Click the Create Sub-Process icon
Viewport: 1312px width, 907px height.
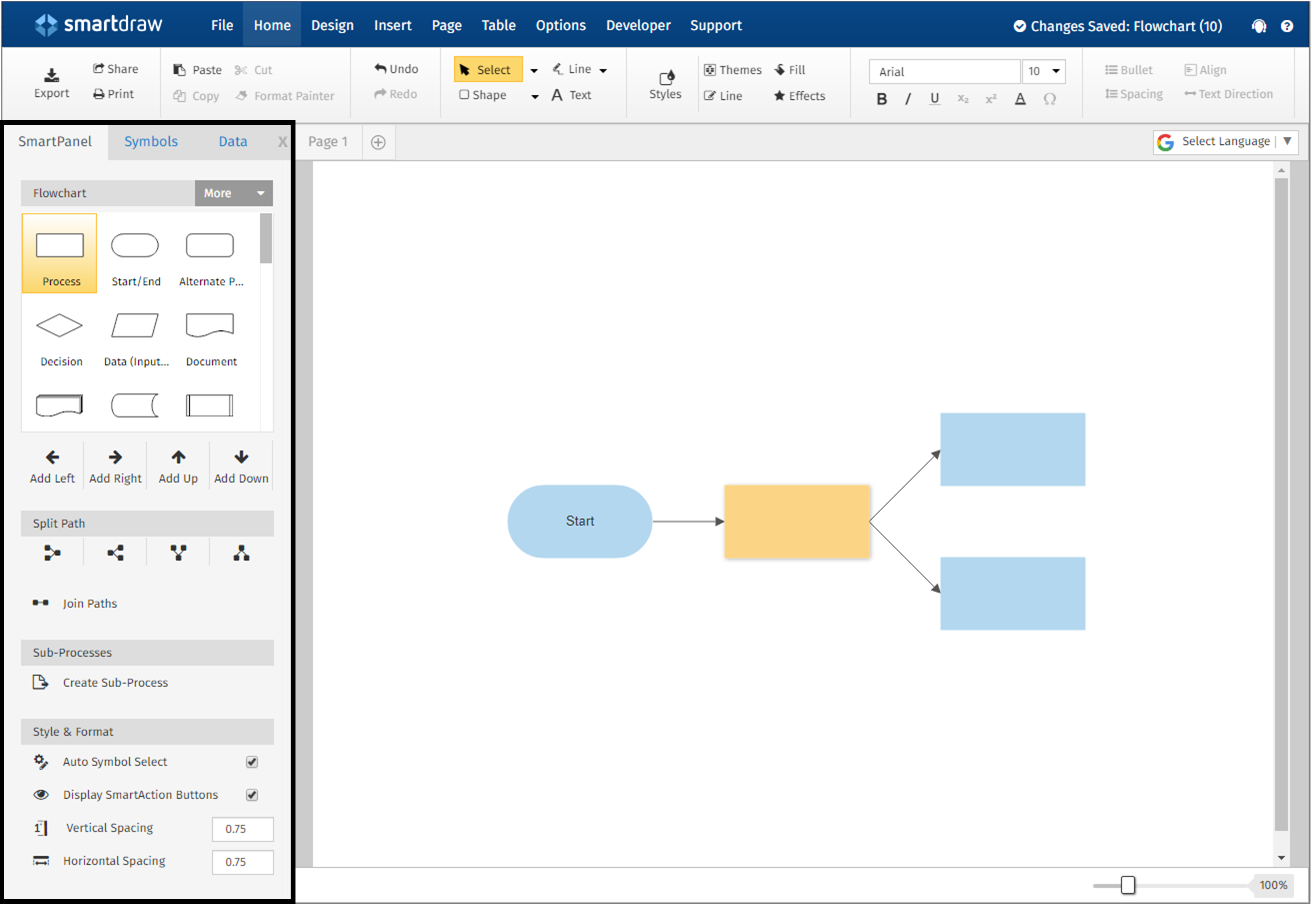[x=41, y=683]
